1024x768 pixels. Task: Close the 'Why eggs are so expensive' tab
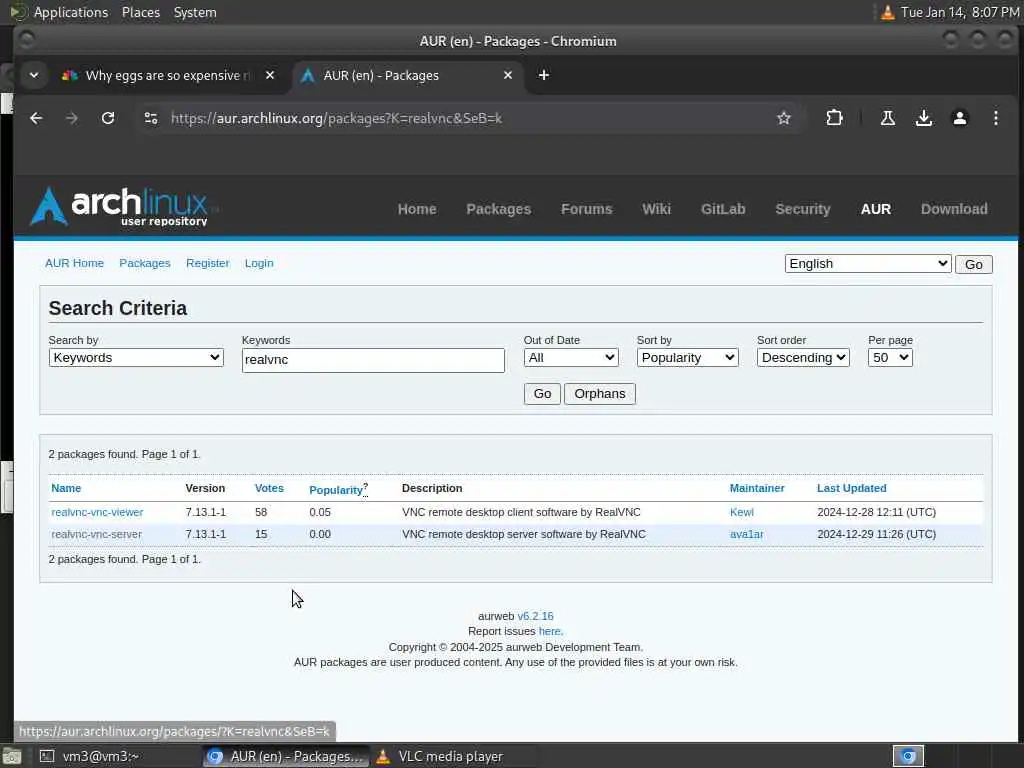click(270, 75)
